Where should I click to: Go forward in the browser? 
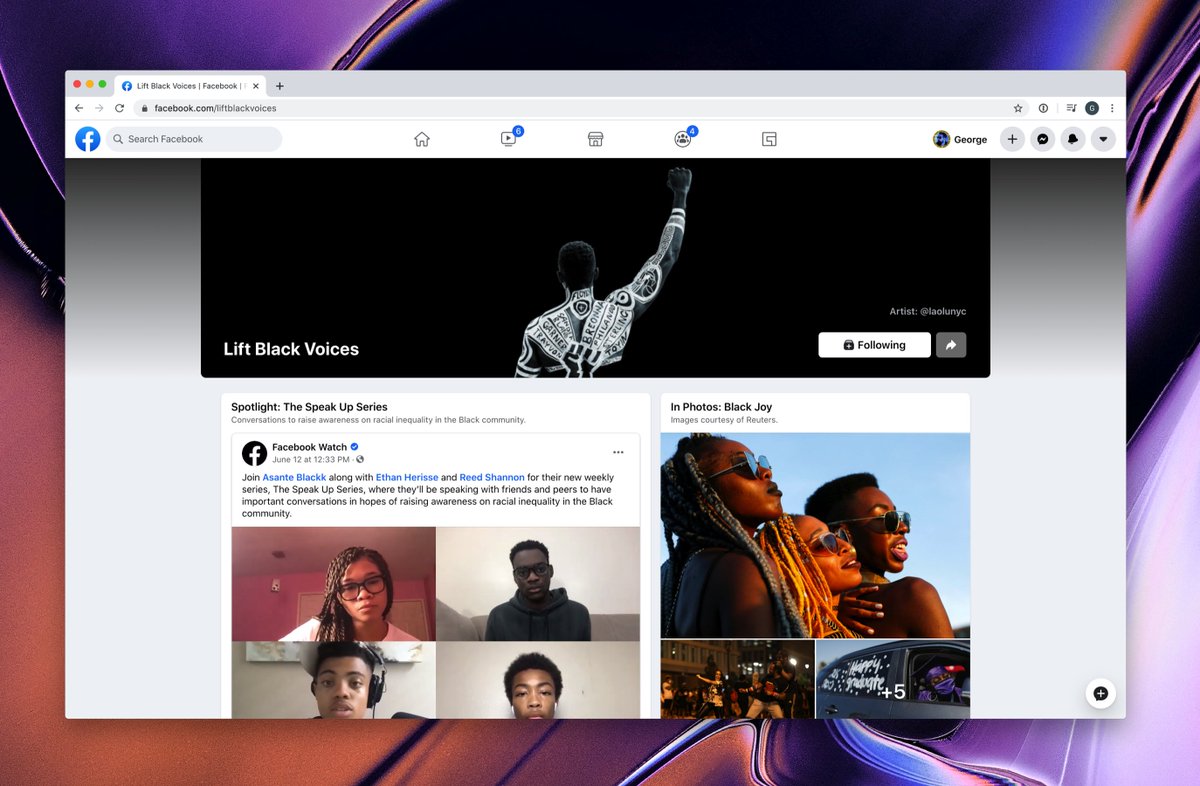pos(99,108)
